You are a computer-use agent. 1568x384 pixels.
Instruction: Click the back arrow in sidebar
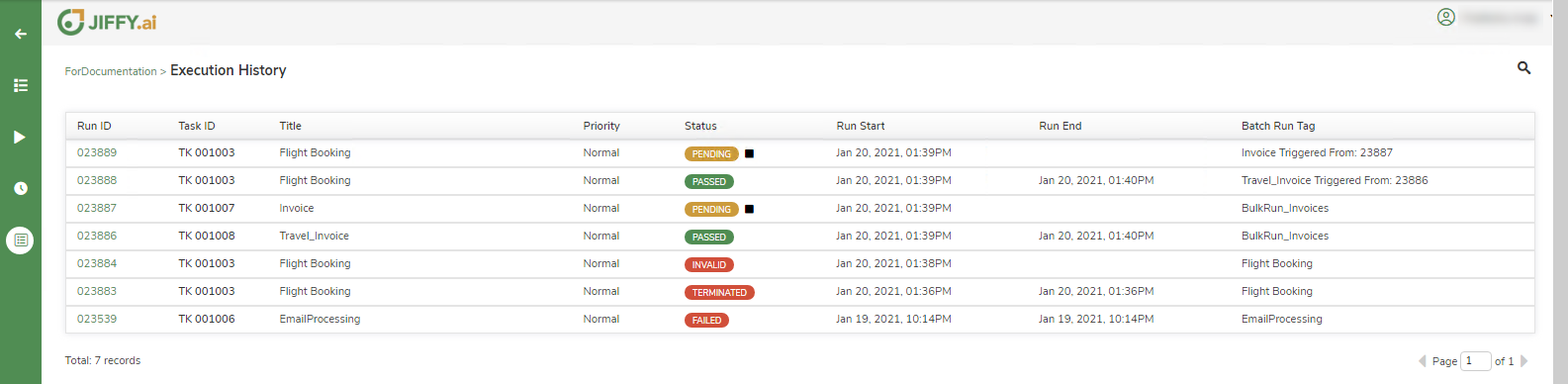(20, 34)
